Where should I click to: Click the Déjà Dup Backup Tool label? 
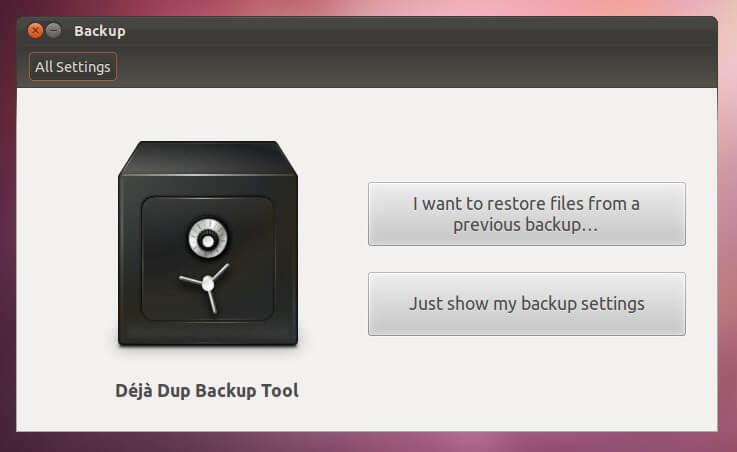(x=207, y=390)
